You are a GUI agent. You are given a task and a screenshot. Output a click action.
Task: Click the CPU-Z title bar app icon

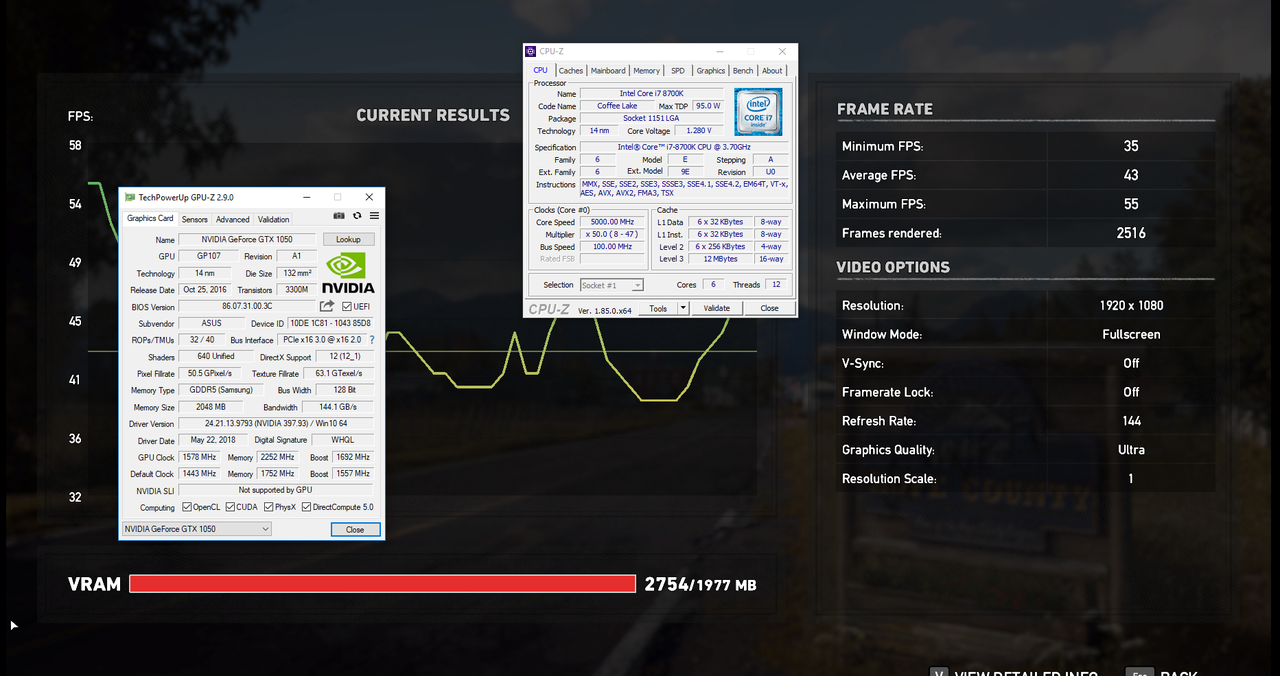click(x=530, y=51)
